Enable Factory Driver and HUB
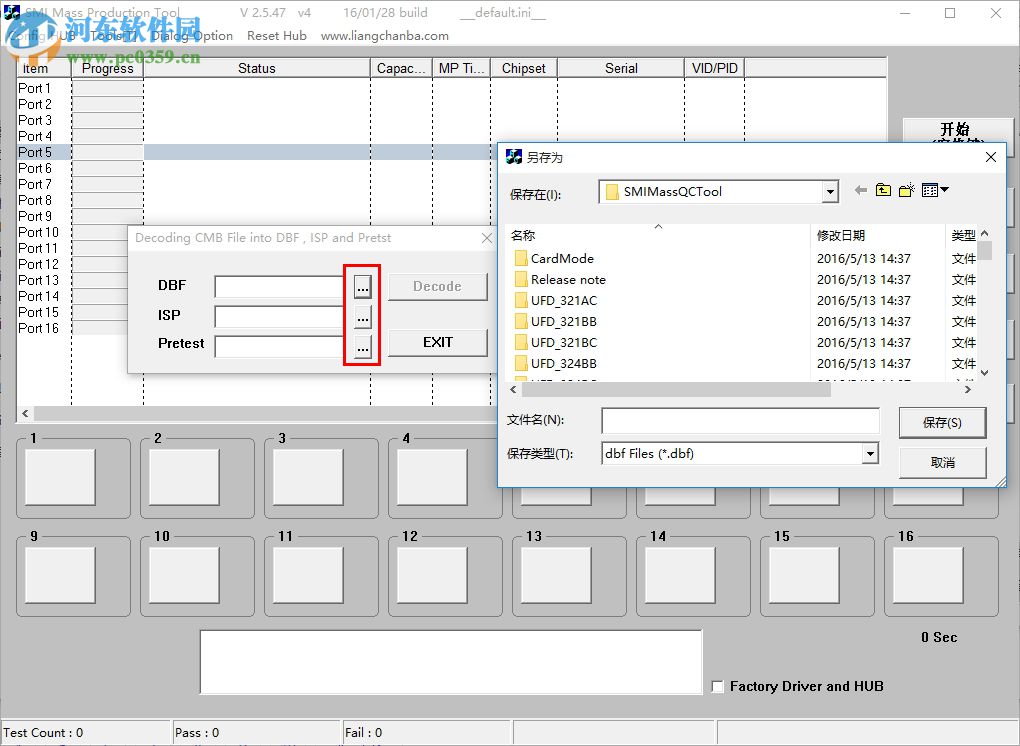 [717, 686]
